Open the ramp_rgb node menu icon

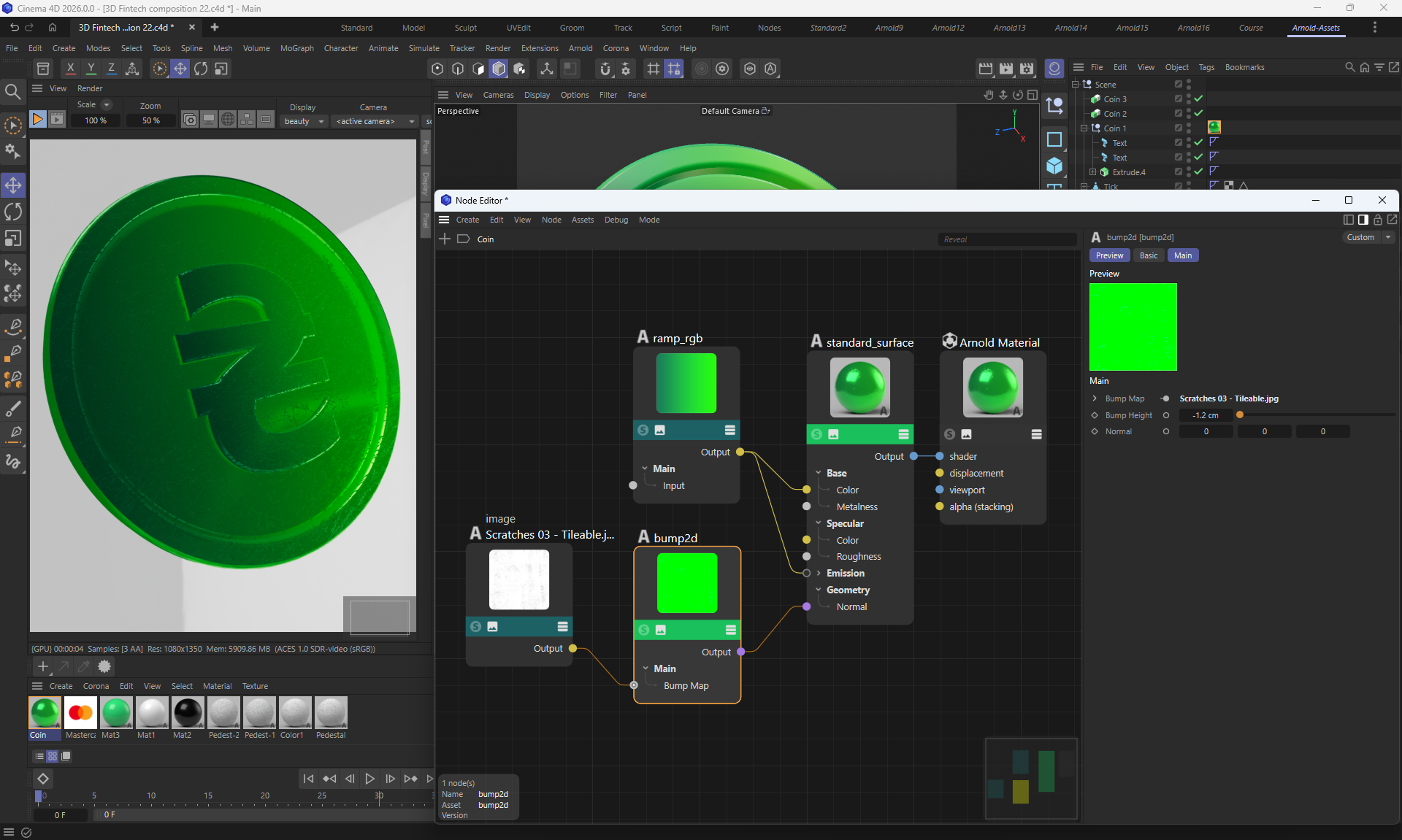tap(729, 430)
